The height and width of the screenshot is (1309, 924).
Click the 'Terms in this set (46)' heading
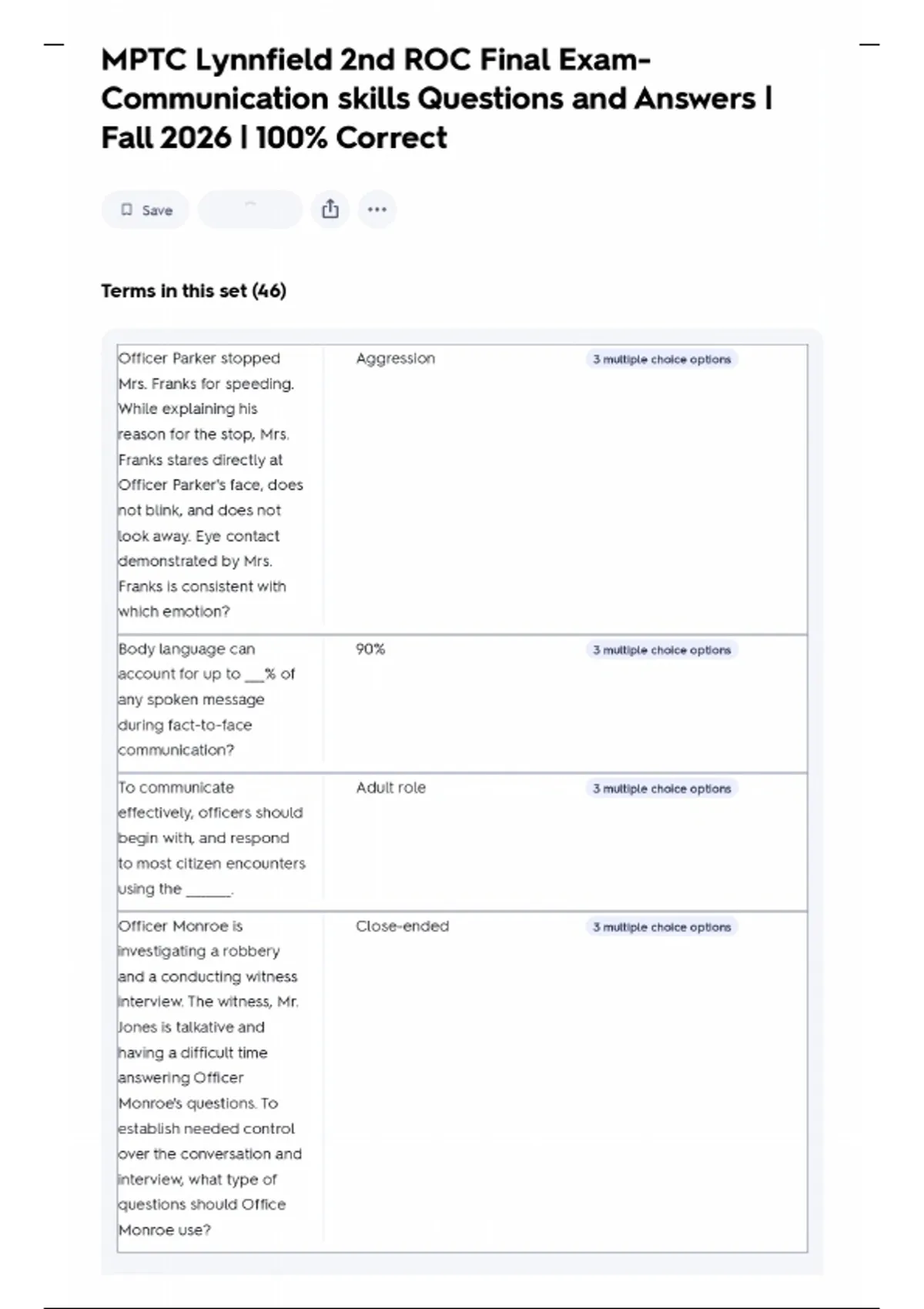click(193, 291)
